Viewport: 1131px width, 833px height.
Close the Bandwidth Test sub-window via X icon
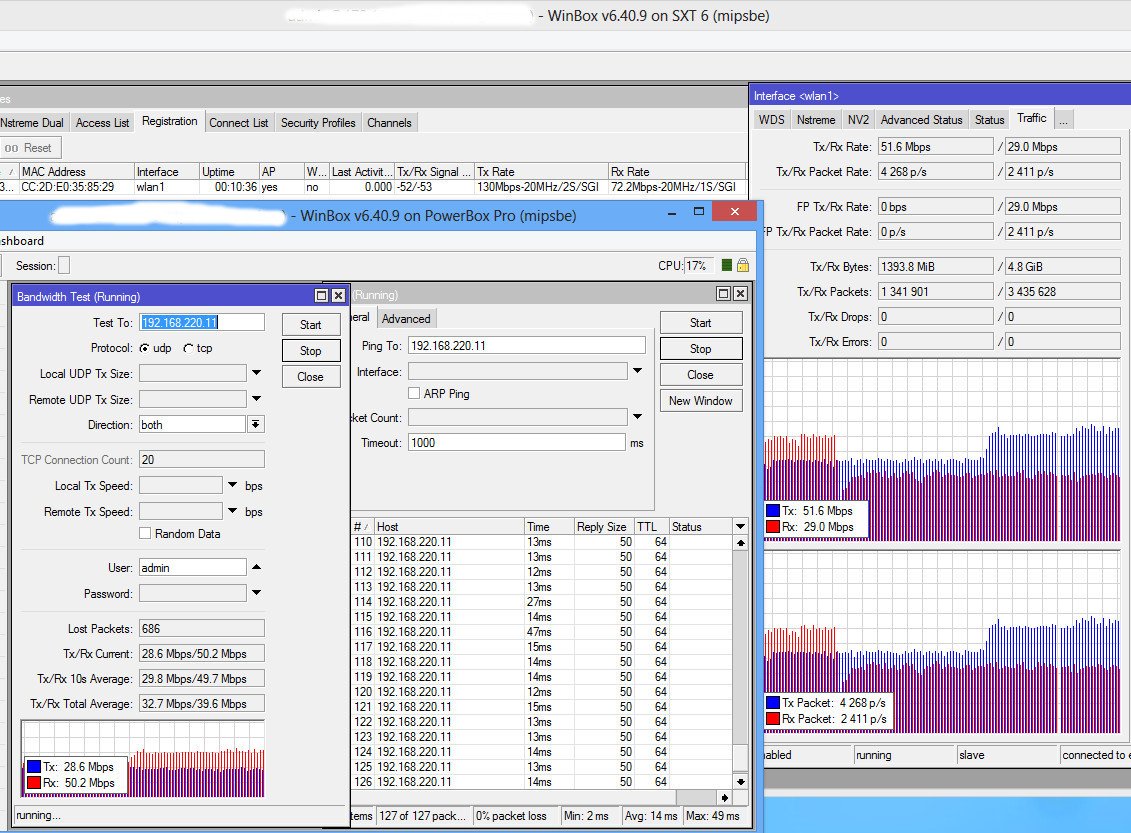338,296
